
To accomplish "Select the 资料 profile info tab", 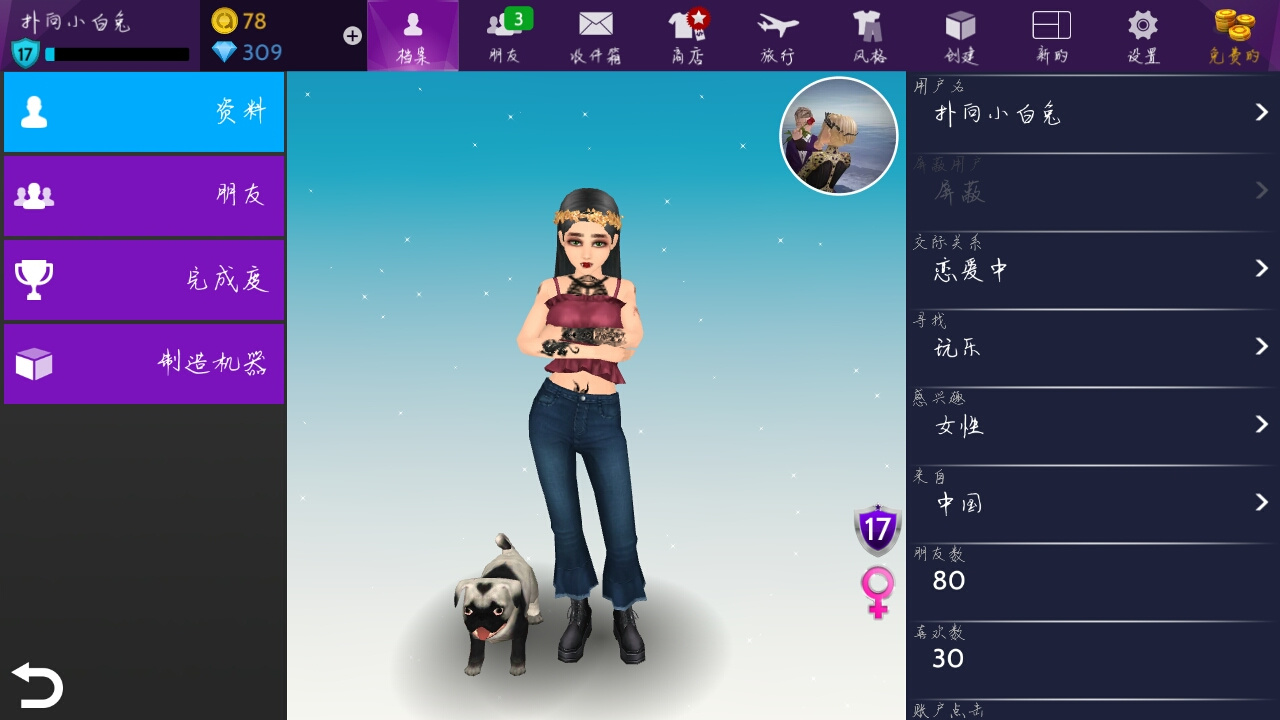I will [144, 112].
